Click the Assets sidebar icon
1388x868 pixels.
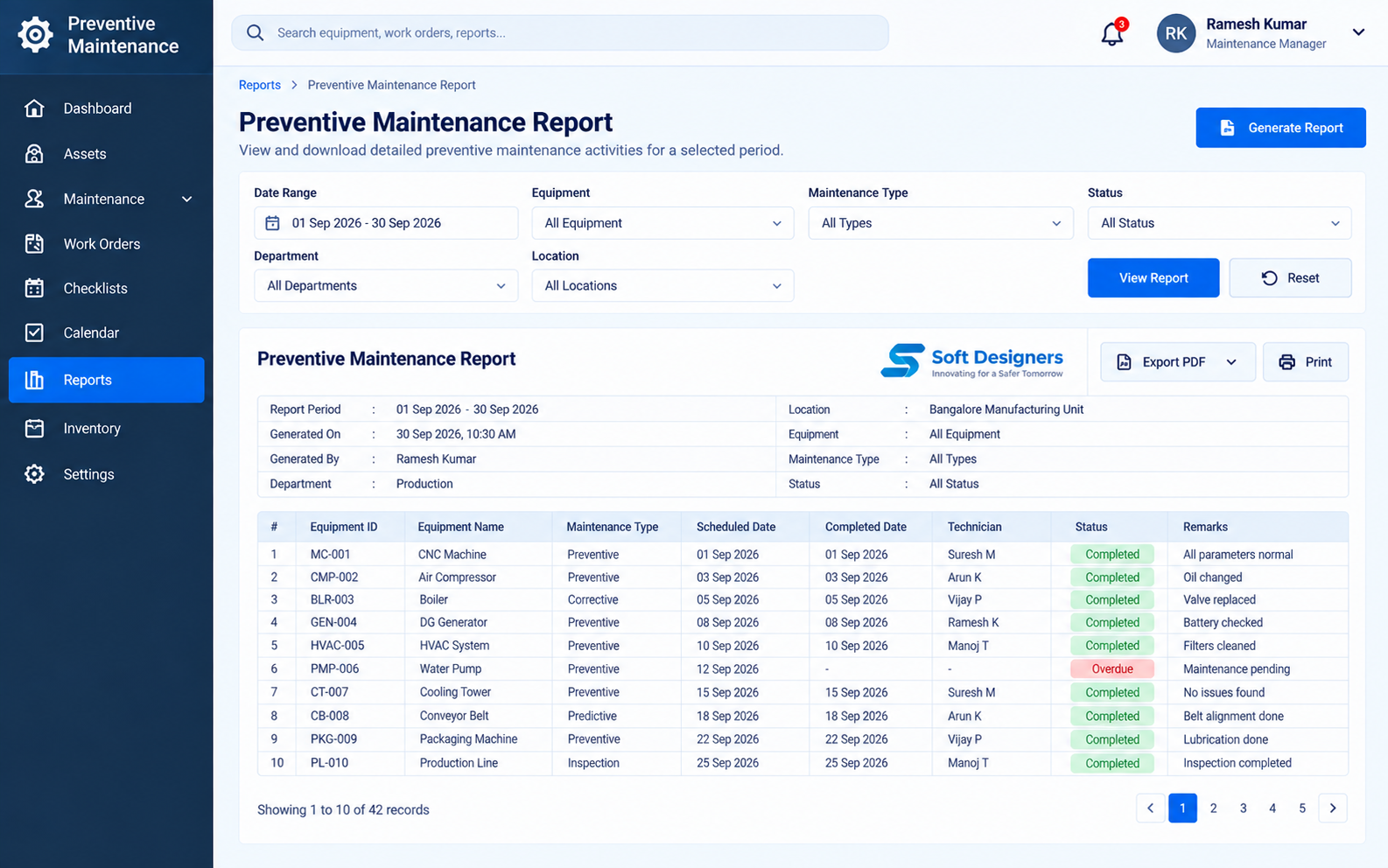(x=34, y=154)
